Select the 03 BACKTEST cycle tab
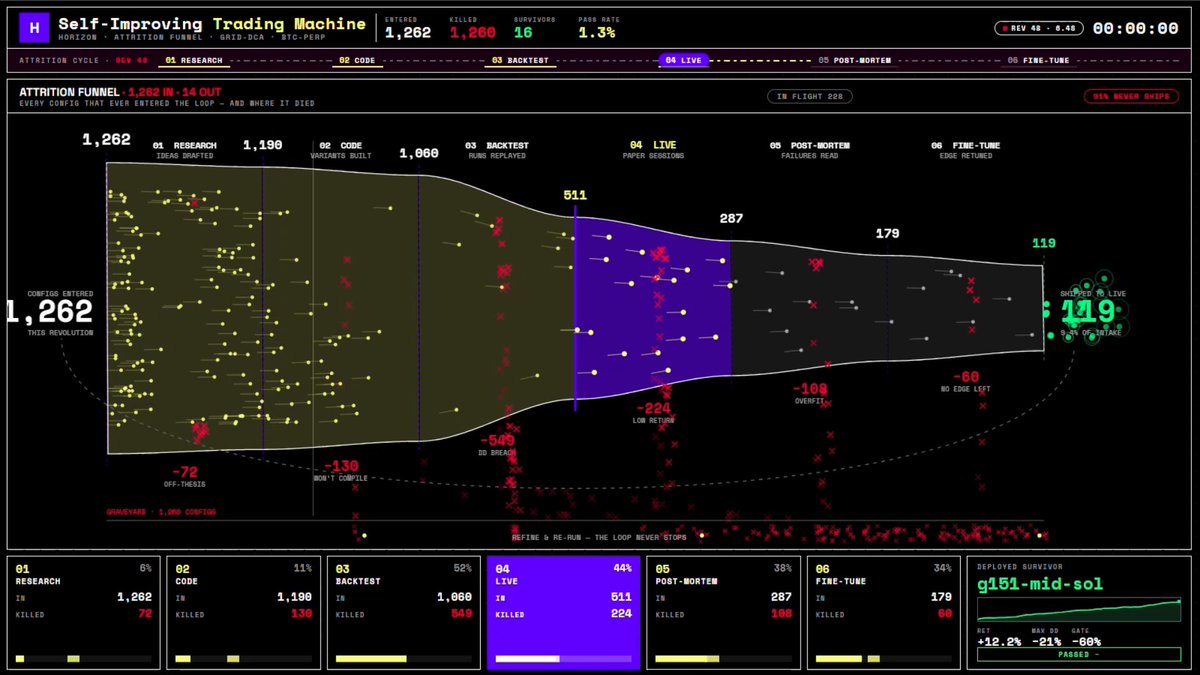1200x675 pixels. [x=518, y=60]
